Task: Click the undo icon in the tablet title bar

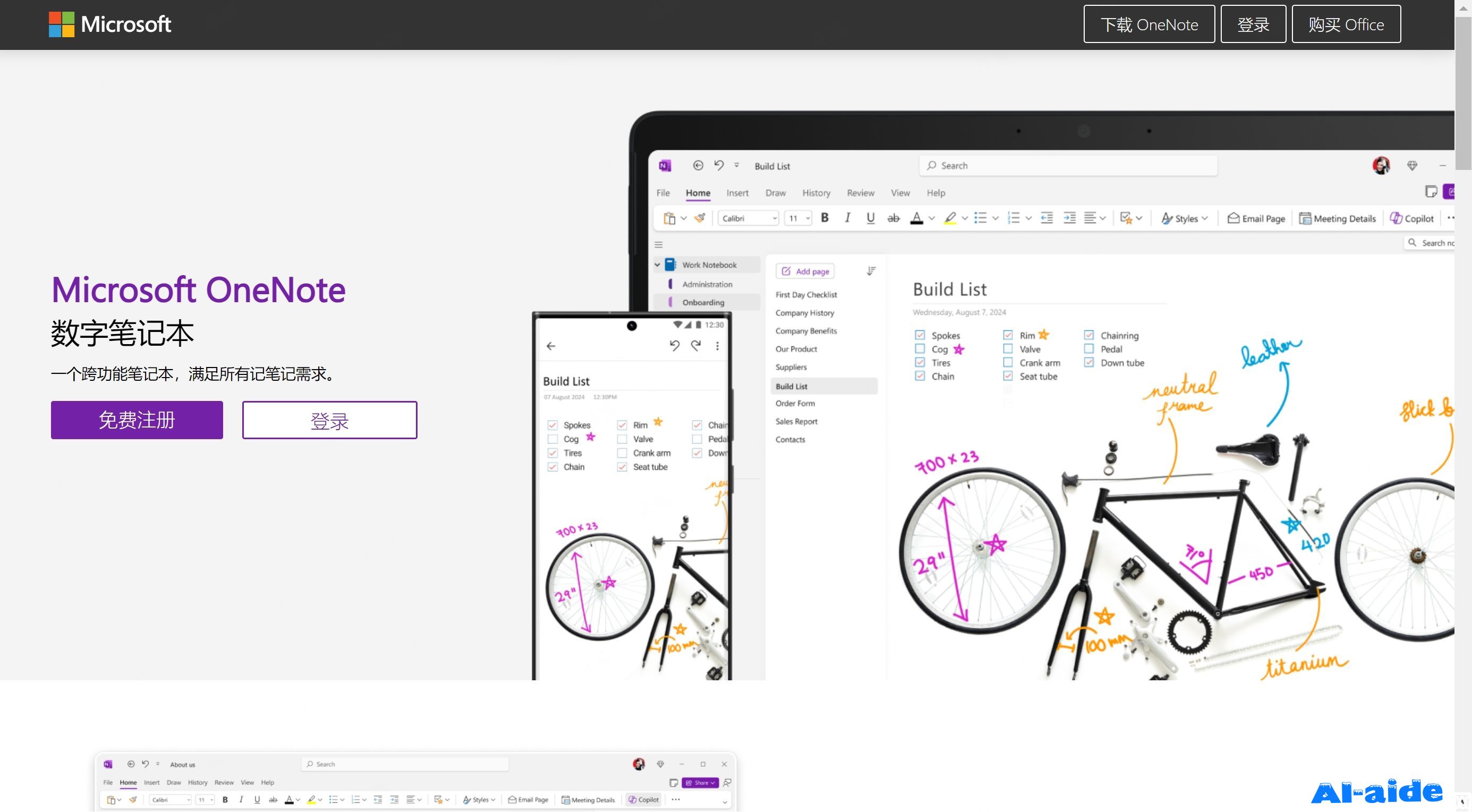Action: coord(719,166)
